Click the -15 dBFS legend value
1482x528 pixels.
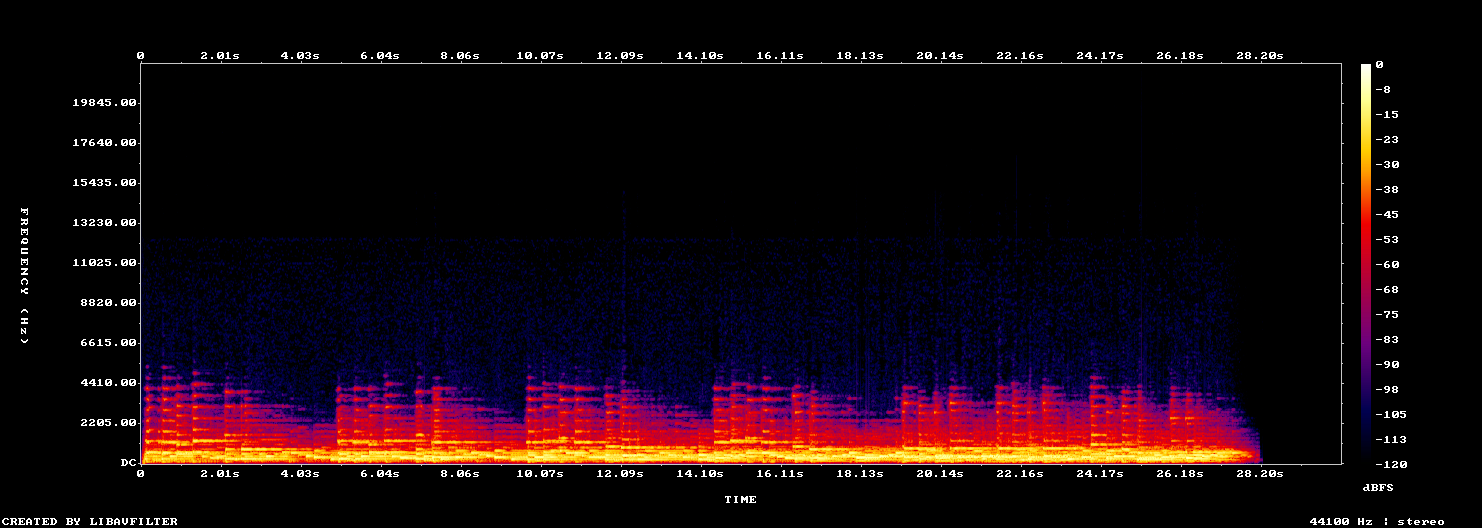click(x=1387, y=114)
